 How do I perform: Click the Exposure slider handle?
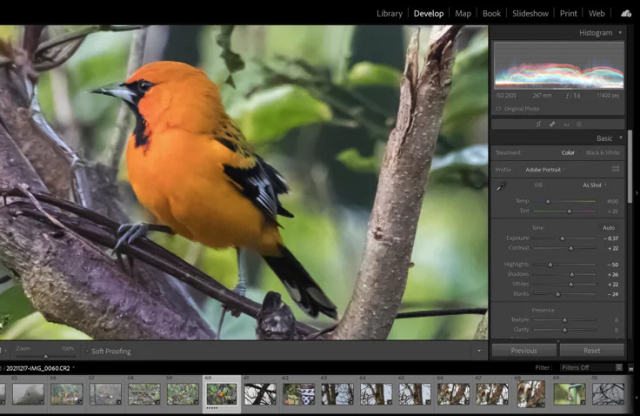point(561,238)
